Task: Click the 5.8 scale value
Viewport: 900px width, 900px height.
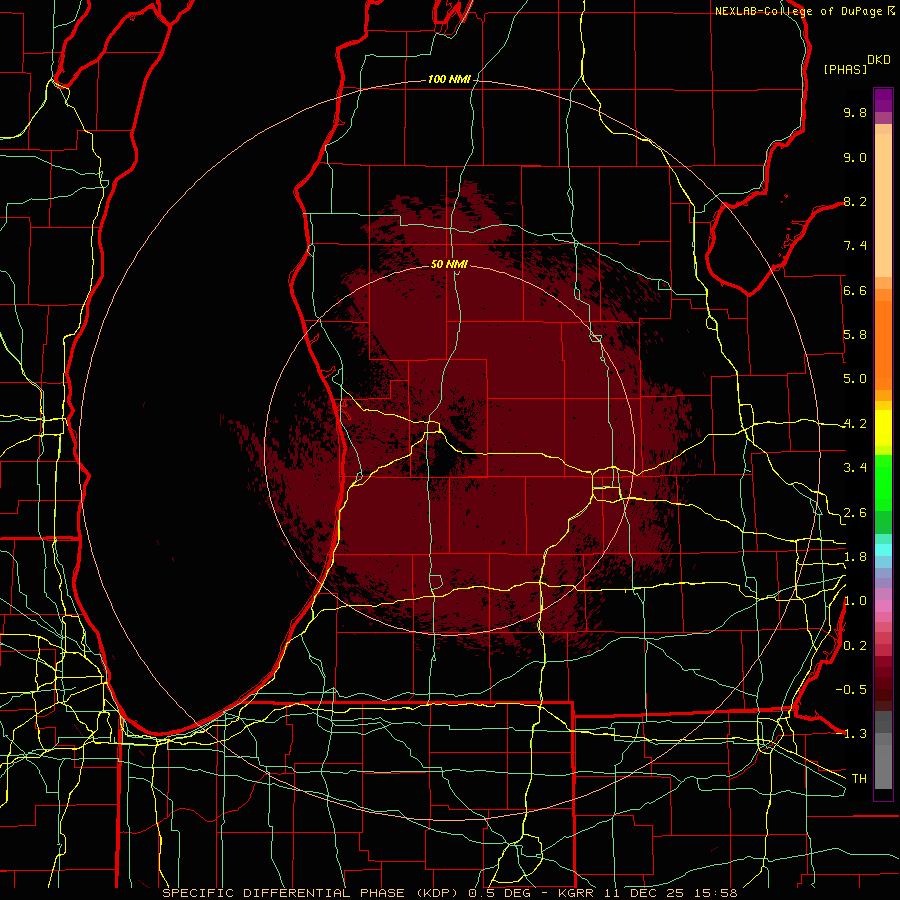Action: tap(855, 335)
